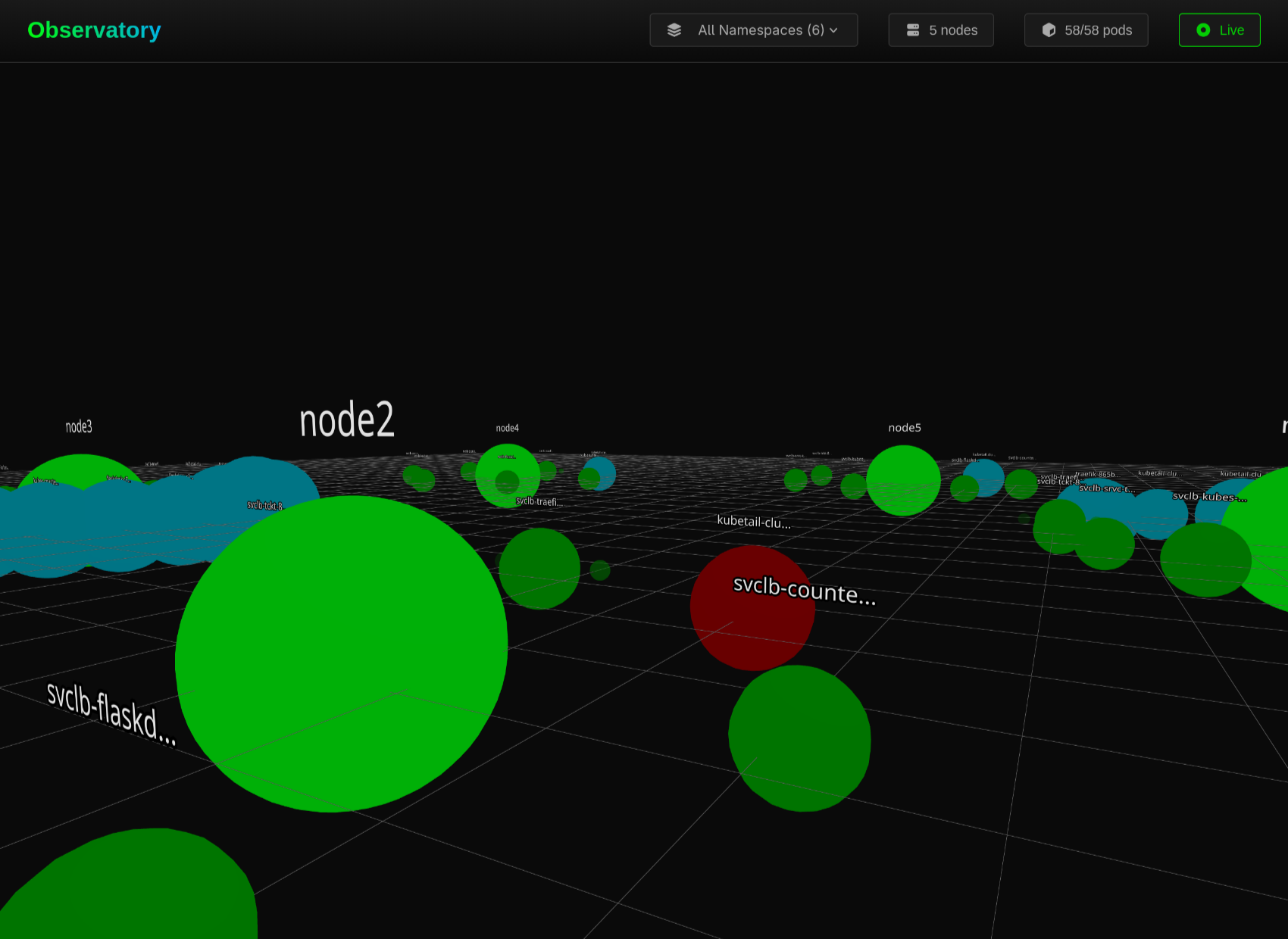Click the svclb-traefi... label near node4
Viewport: 1288px width, 939px height.
[x=539, y=501]
